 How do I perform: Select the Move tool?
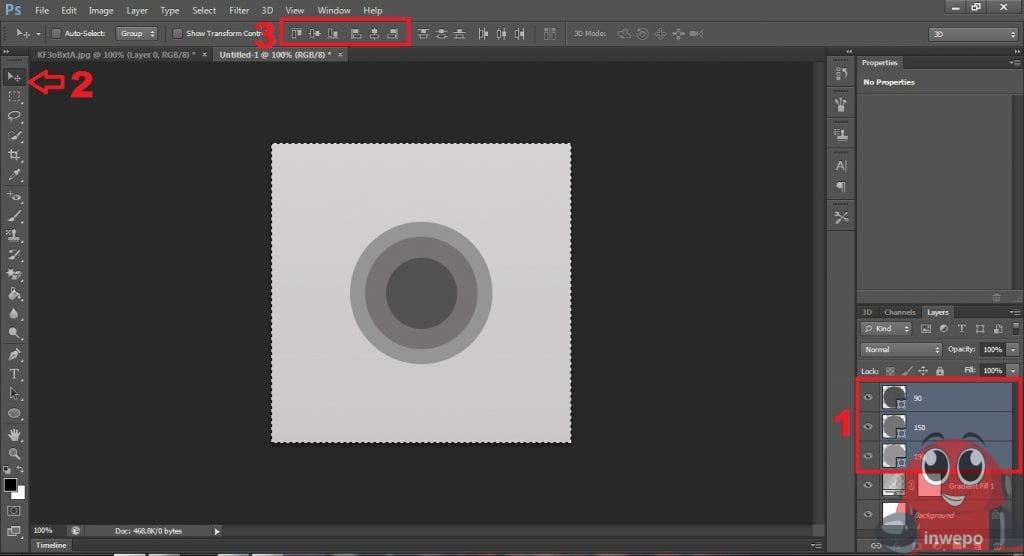(x=15, y=76)
